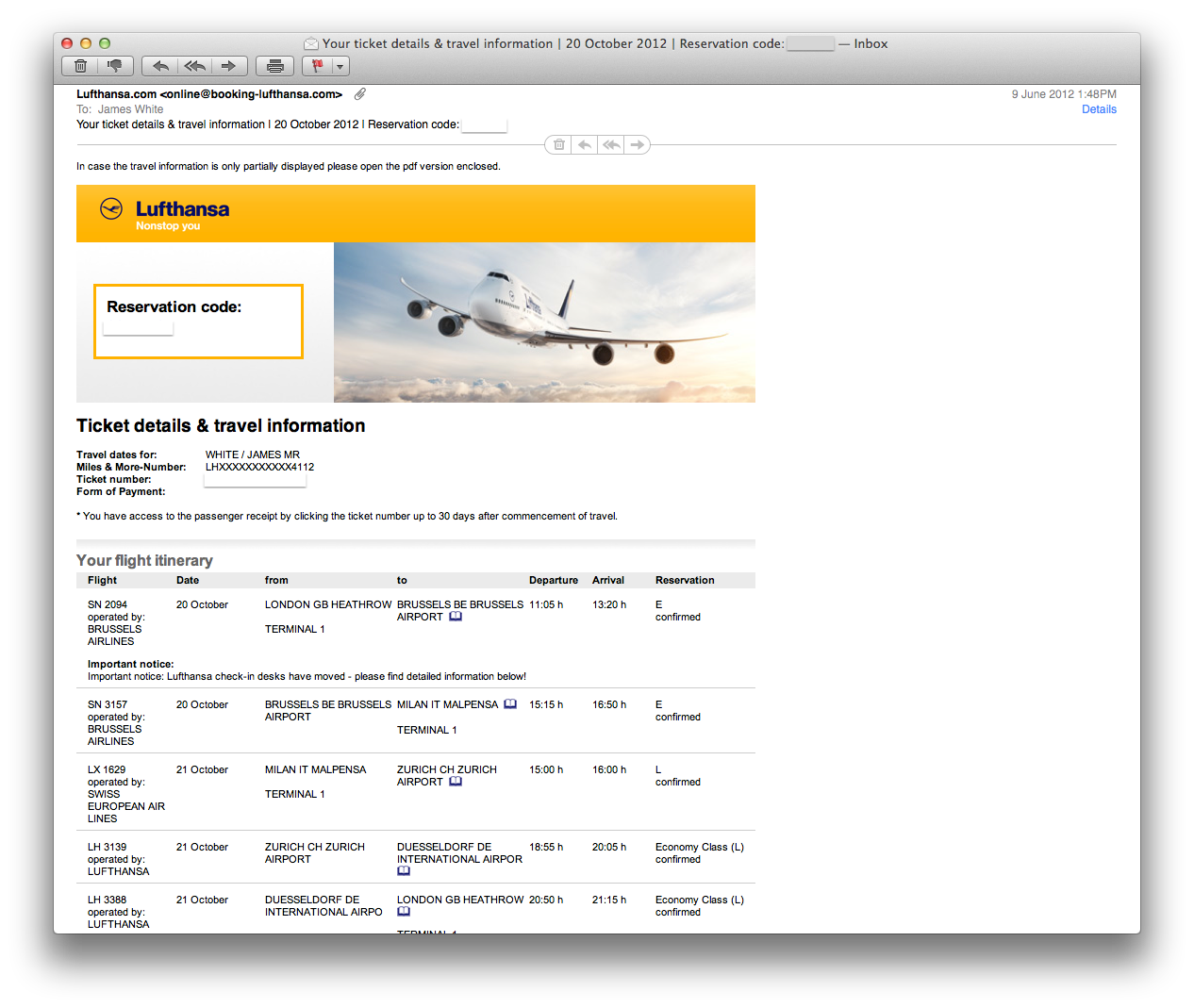Click departure time 18:55 h
The image size is (1194, 1008).
point(546,847)
